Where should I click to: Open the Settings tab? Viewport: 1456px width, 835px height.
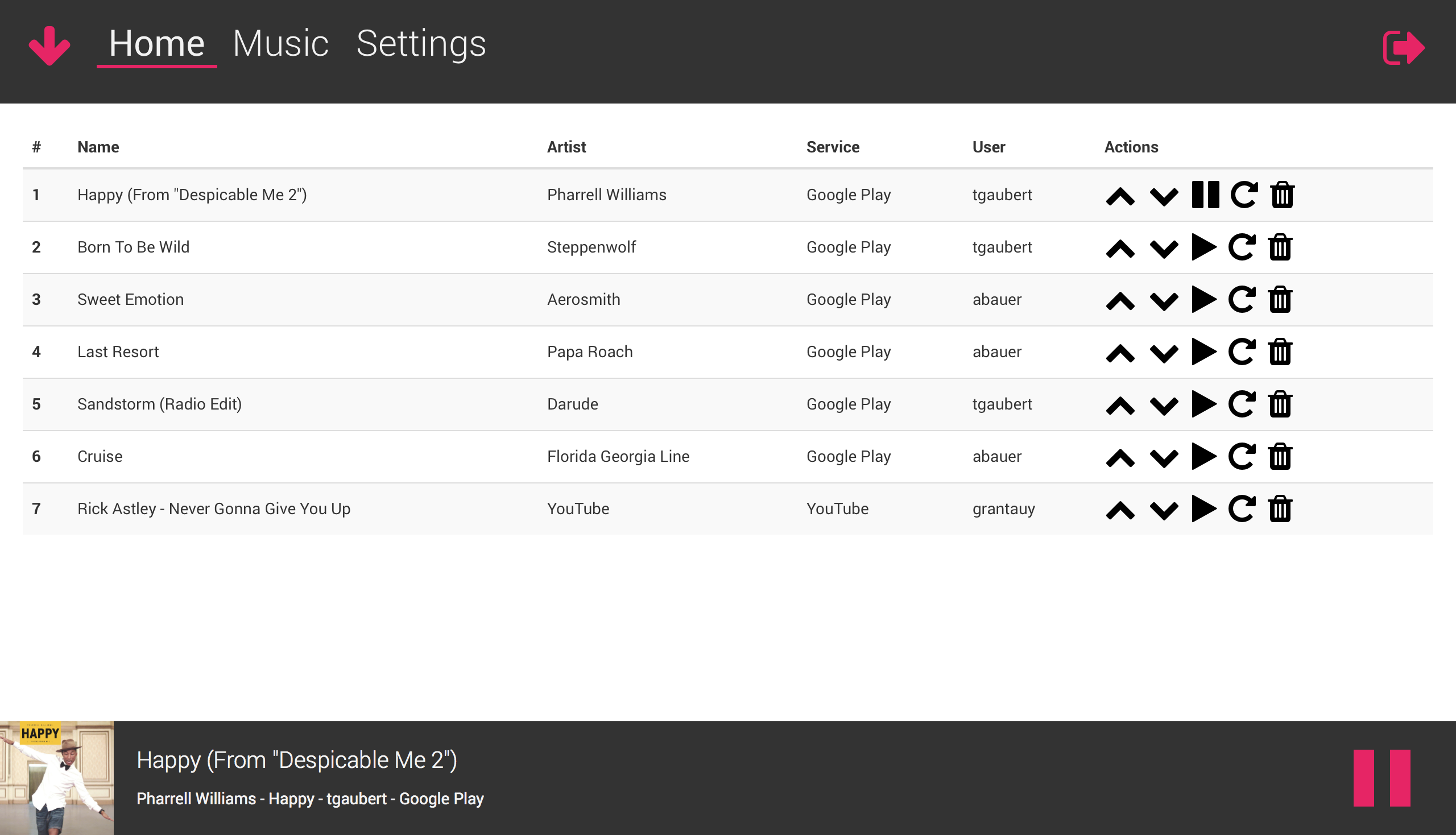[421, 44]
